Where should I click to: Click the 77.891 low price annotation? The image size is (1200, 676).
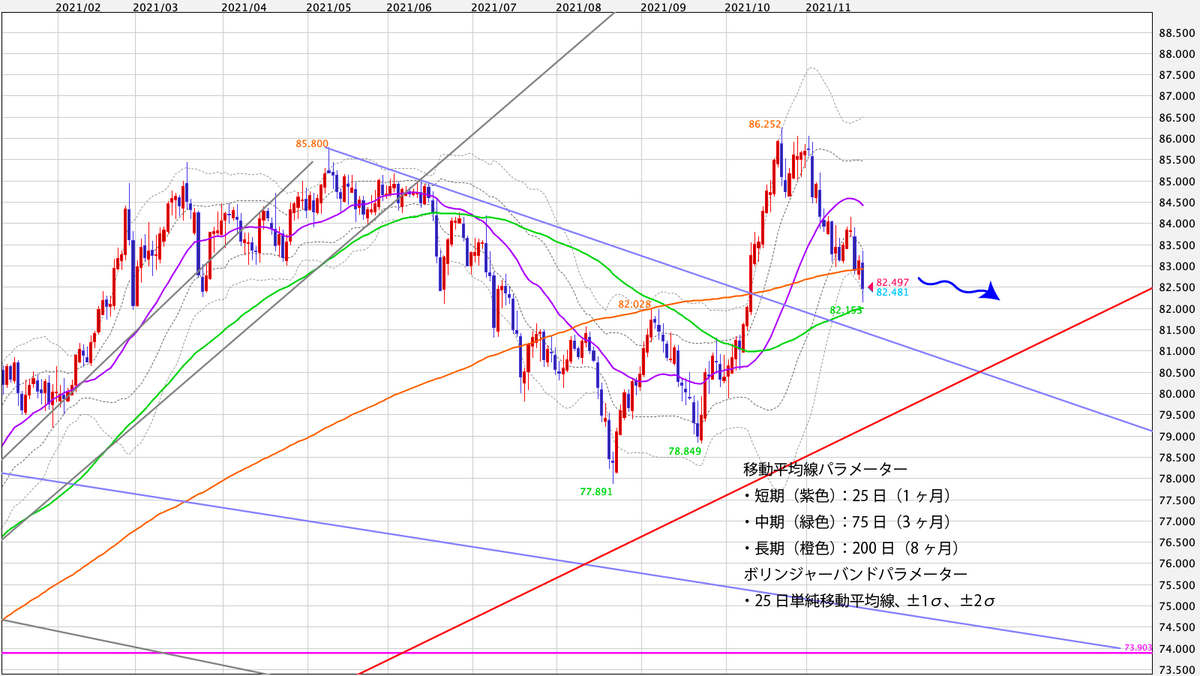tap(597, 492)
